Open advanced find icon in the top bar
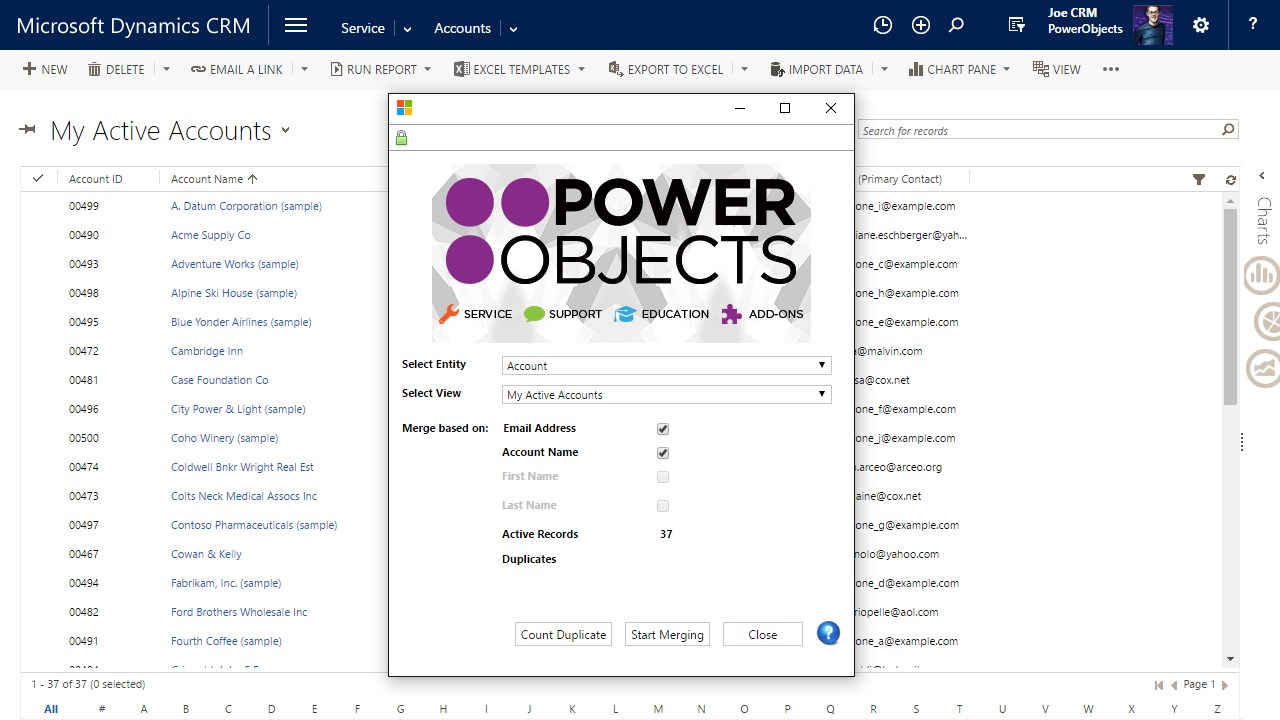The width and height of the screenshot is (1280, 720). pos(1017,26)
